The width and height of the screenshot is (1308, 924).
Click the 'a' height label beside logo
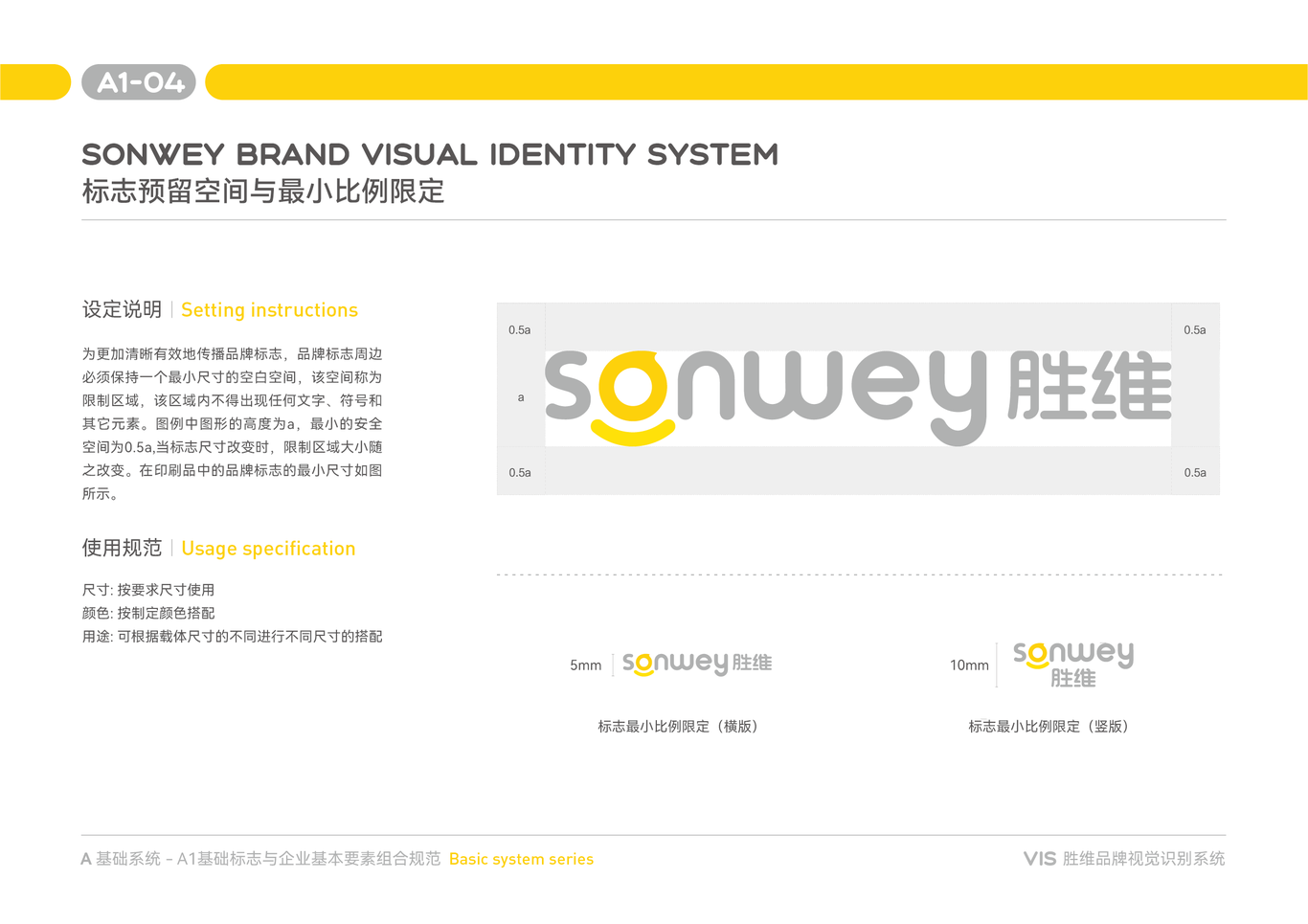point(521,397)
